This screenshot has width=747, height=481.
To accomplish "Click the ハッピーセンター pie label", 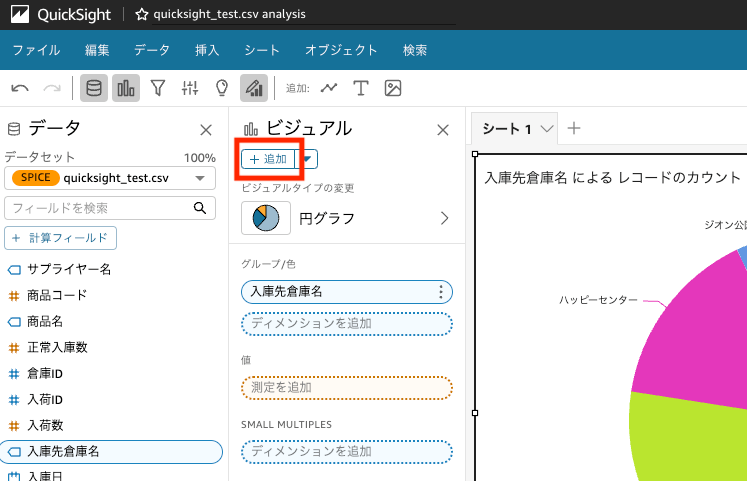I will (x=598, y=300).
